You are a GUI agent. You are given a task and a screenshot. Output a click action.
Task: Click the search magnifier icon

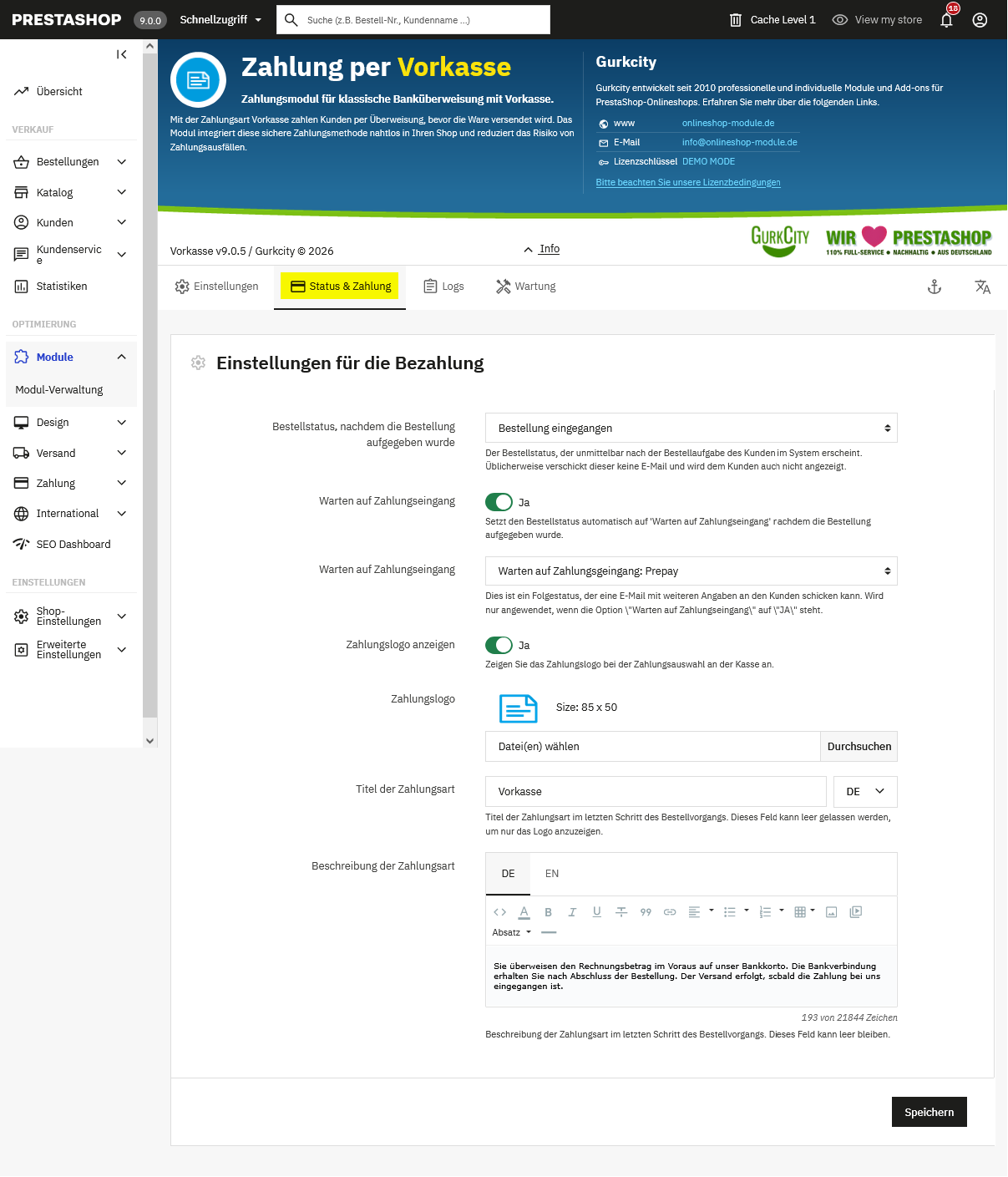[x=291, y=20]
